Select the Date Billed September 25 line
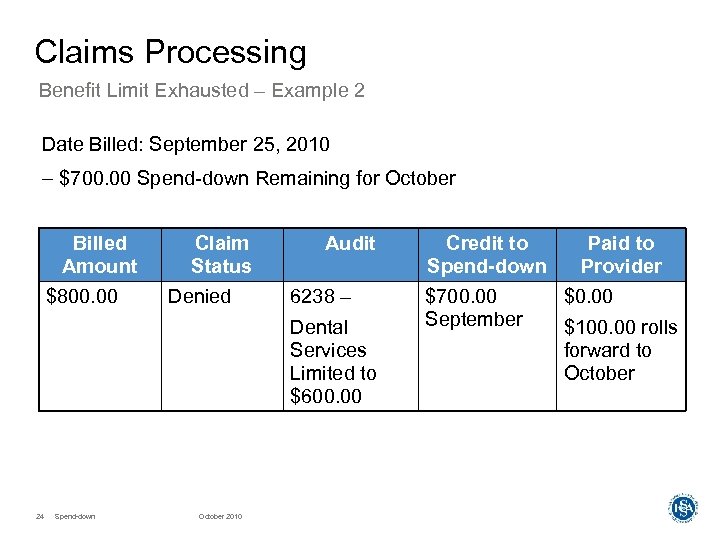 [185, 145]
